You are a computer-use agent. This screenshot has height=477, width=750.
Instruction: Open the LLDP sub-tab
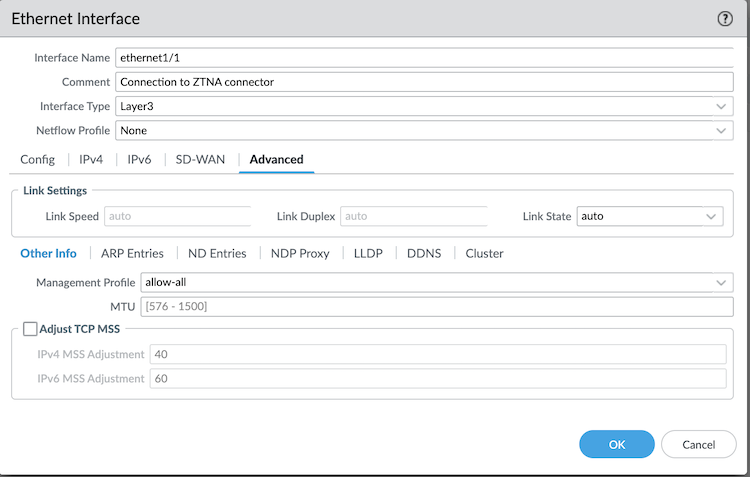(368, 254)
